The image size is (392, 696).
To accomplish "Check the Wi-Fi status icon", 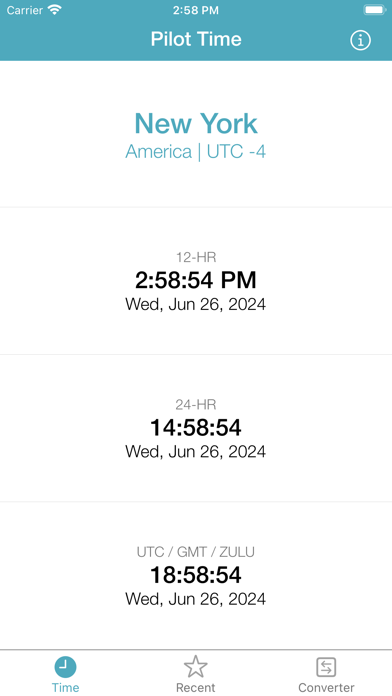I will click(55, 10).
